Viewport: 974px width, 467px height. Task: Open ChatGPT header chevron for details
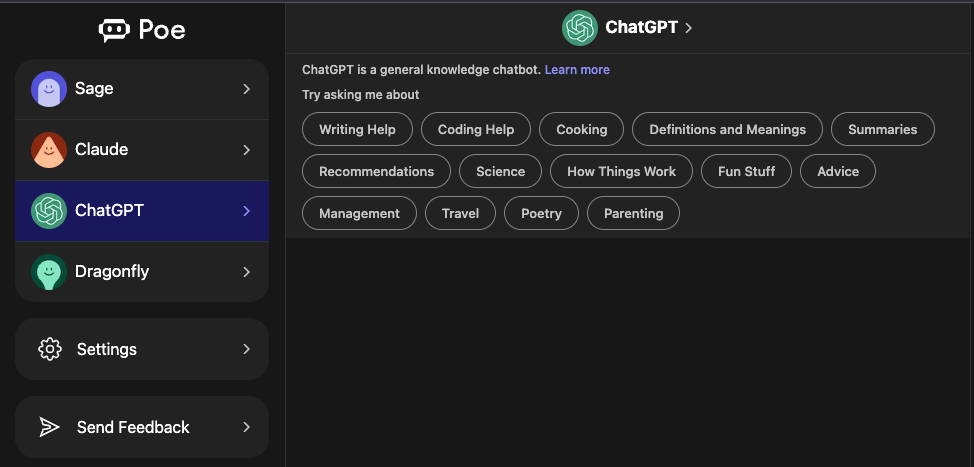click(688, 28)
